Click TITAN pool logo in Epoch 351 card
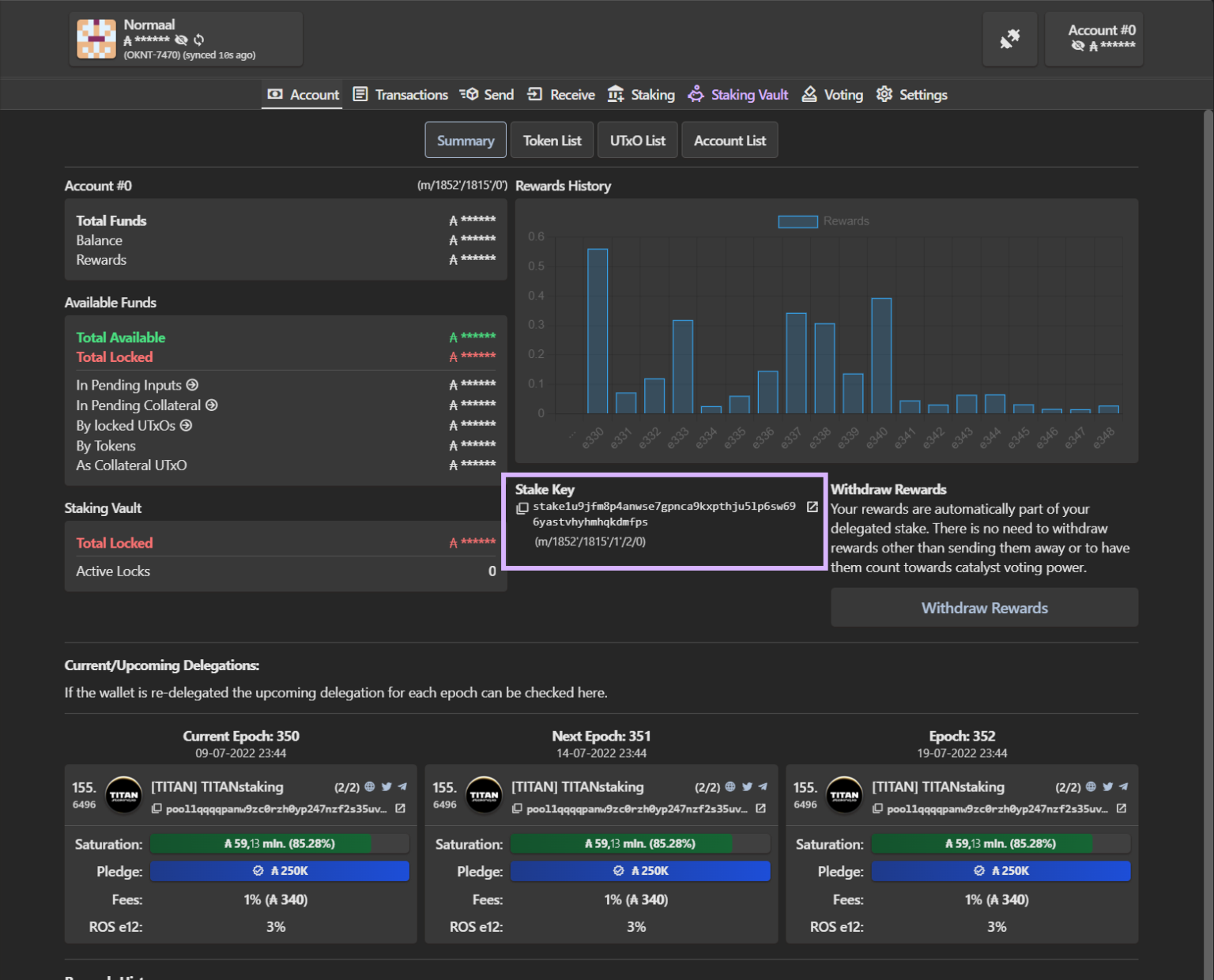This screenshot has height=980, width=1214. pyautogui.click(x=484, y=795)
